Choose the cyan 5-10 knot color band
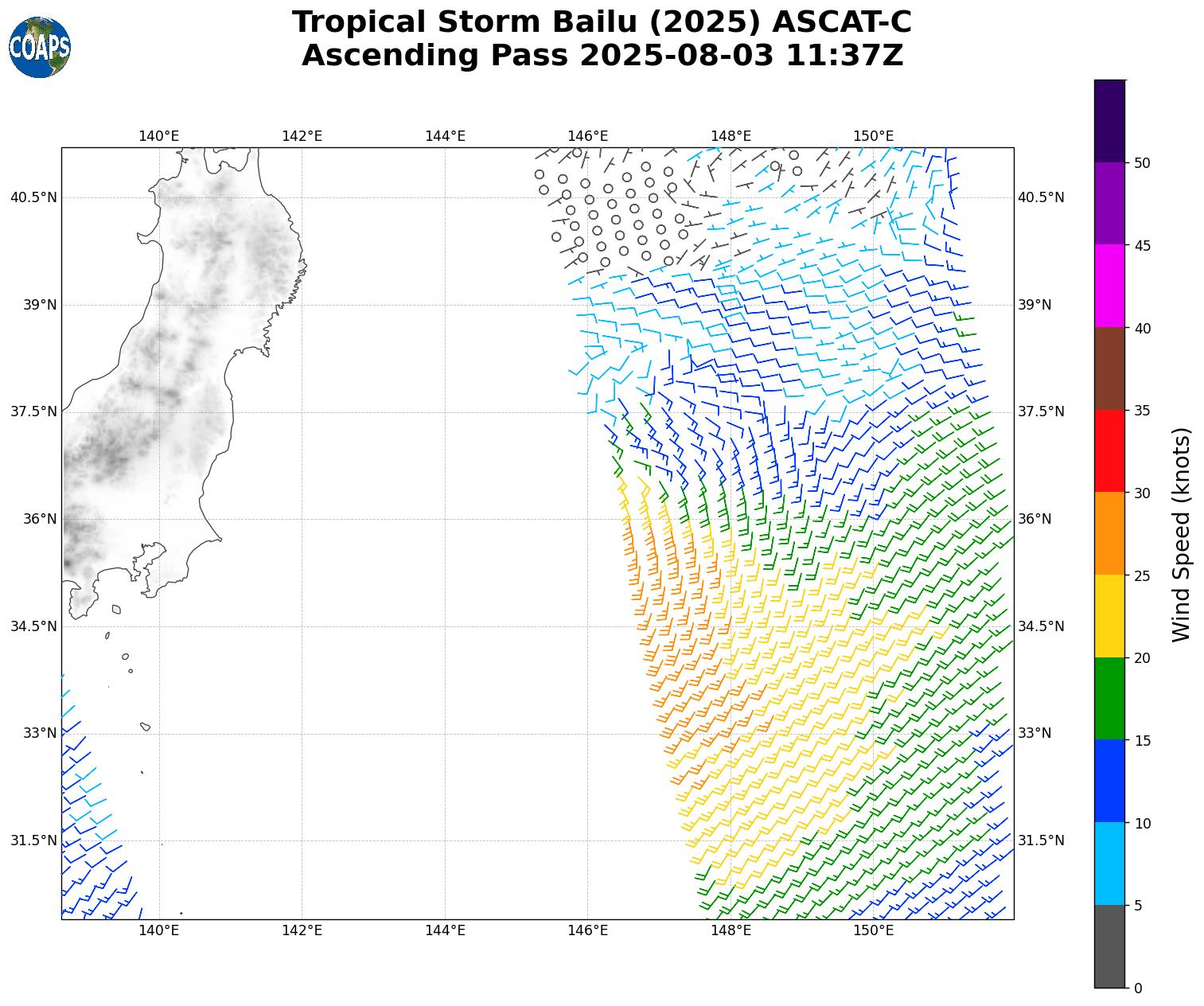Screen dimensions: 1204x1006 click(1109, 864)
